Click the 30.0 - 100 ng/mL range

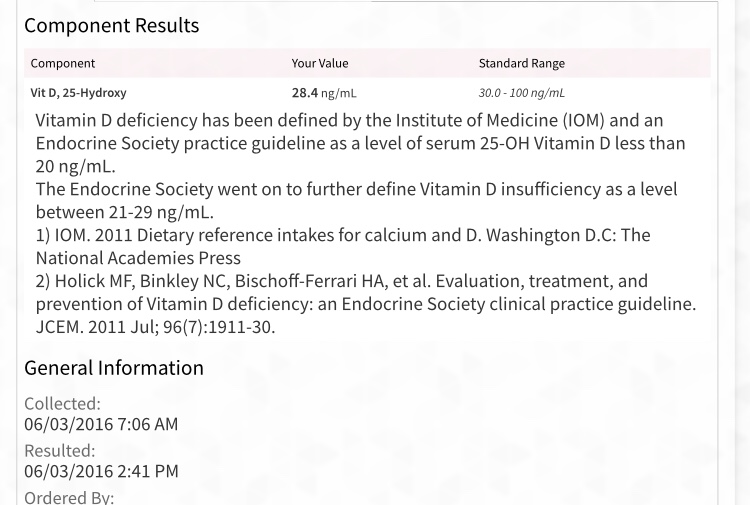[x=522, y=93]
